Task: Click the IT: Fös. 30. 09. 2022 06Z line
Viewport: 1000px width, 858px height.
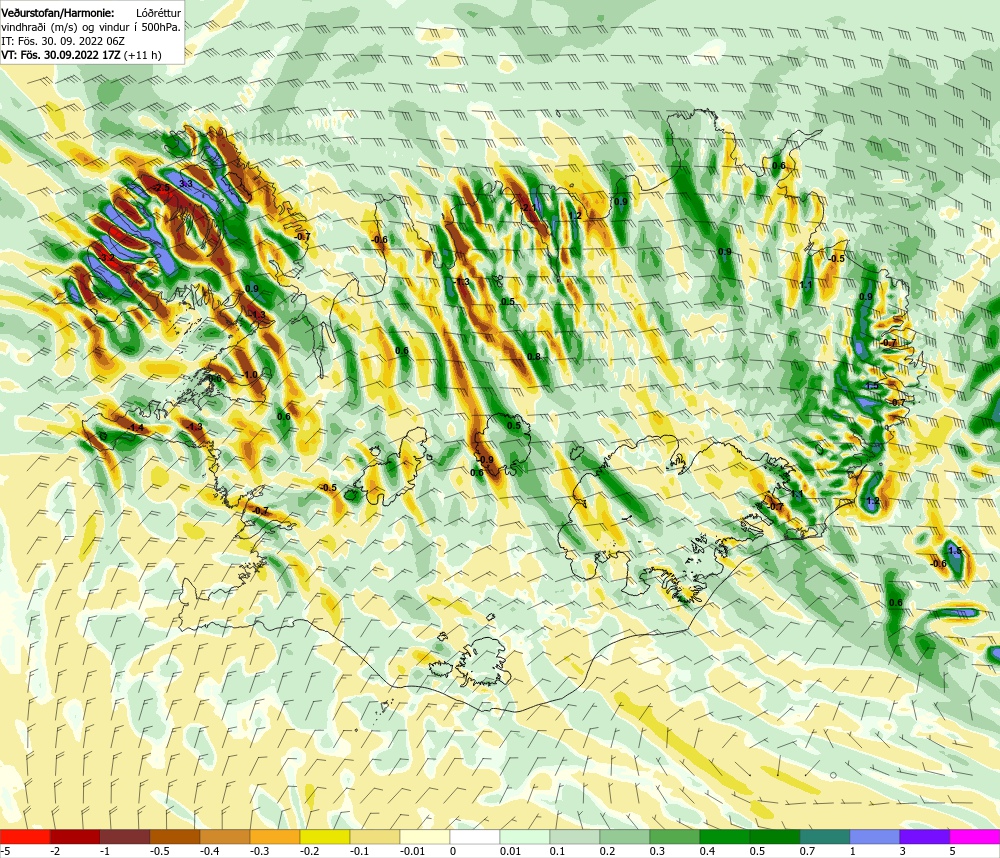Action: pos(62,41)
